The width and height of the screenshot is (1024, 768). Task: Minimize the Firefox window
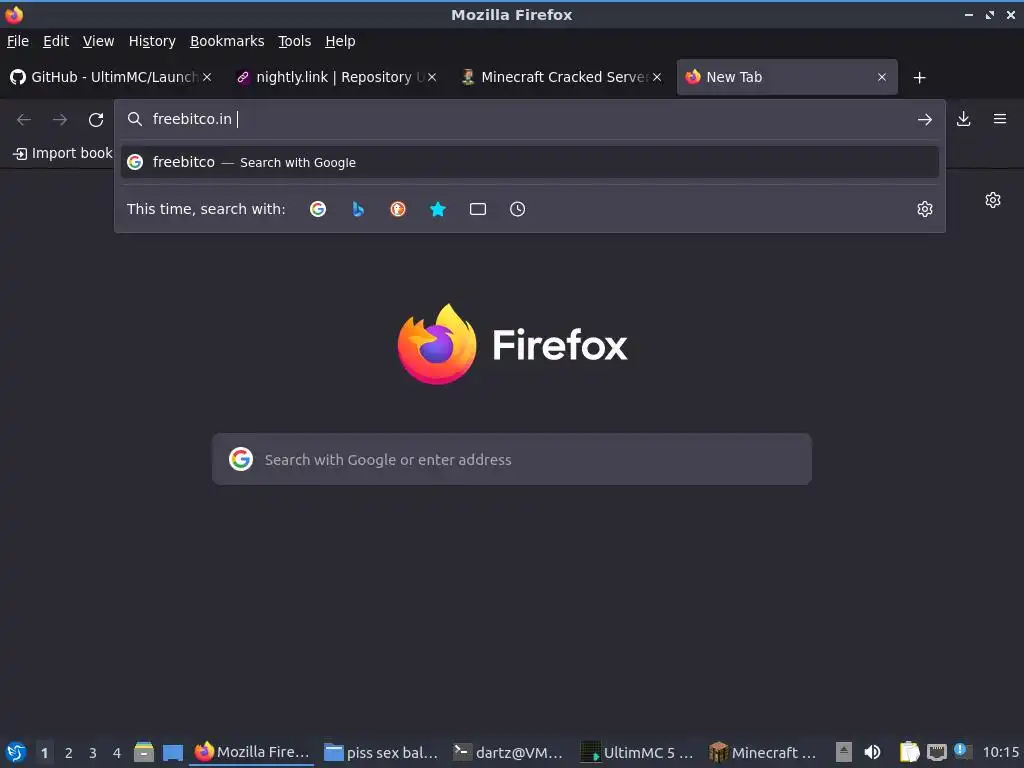(x=968, y=14)
